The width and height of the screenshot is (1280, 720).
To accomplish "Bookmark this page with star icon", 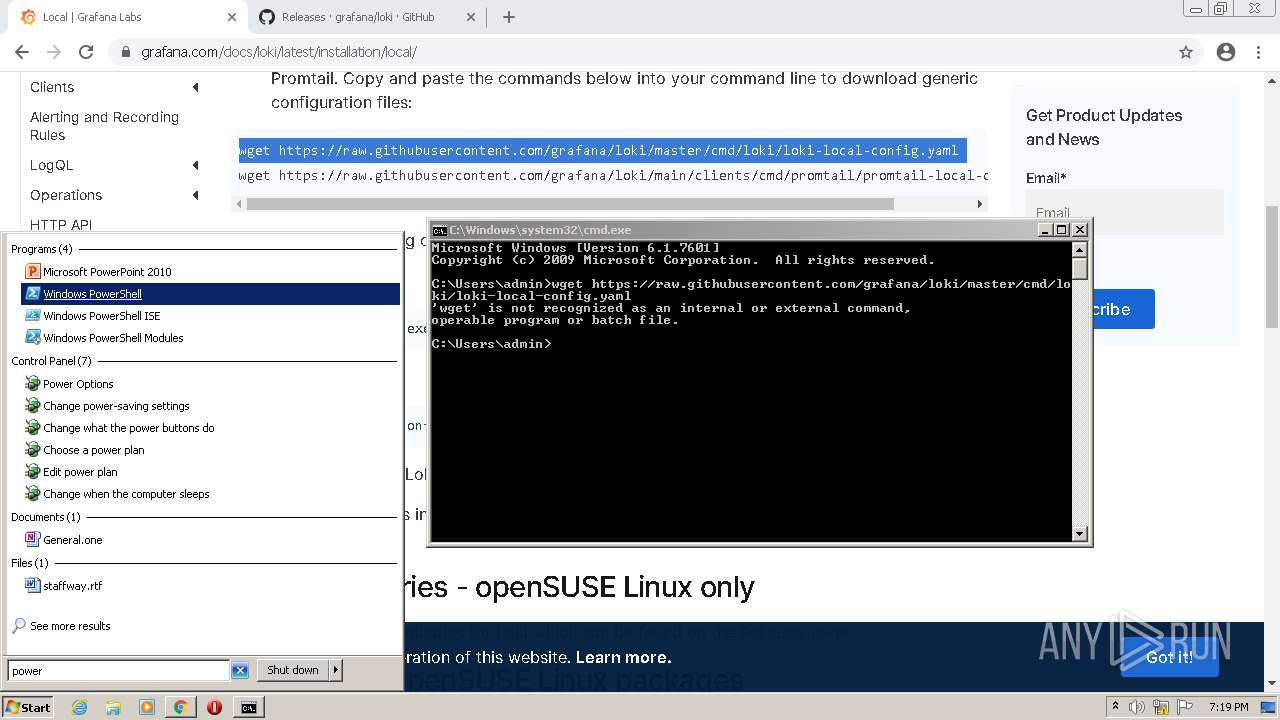I will coord(1186,52).
